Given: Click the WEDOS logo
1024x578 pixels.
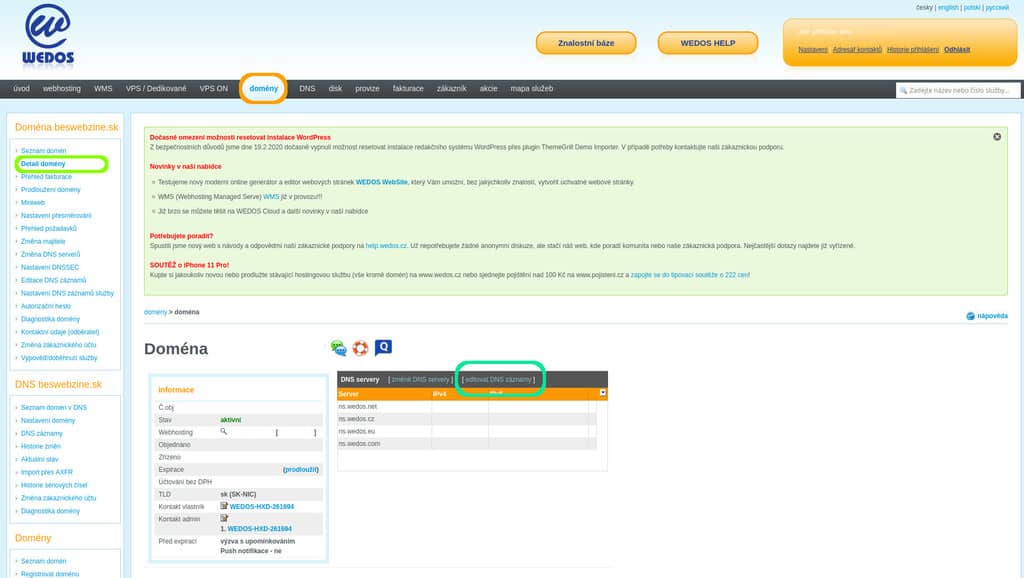Looking at the screenshot, I should click(x=48, y=35).
